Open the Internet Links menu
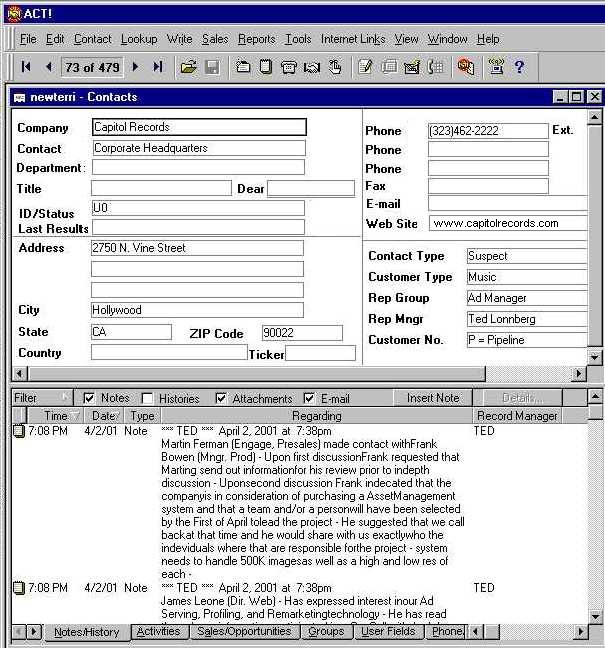605x648 pixels. coord(353,39)
